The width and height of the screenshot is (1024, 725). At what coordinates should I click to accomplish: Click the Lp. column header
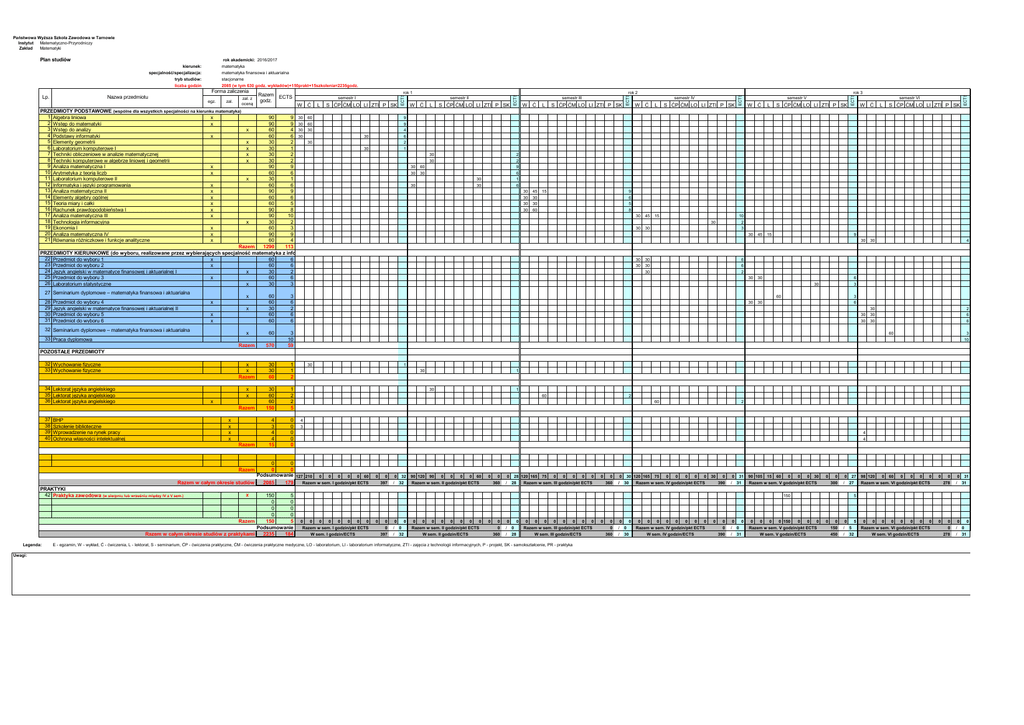(45, 97)
